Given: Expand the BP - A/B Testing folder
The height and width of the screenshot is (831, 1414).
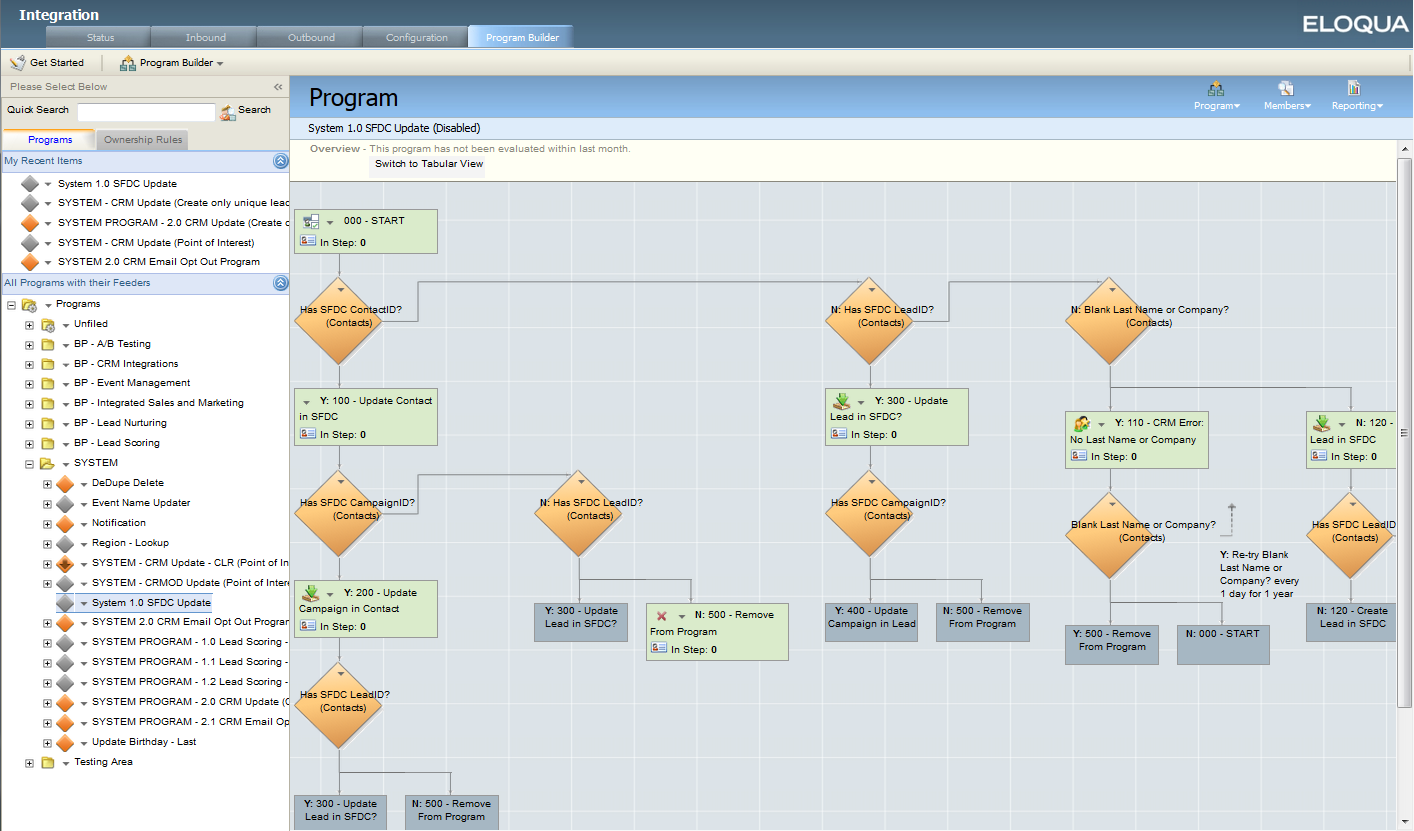Looking at the screenshot, I should pyautogui.click(x=29, y=345).
